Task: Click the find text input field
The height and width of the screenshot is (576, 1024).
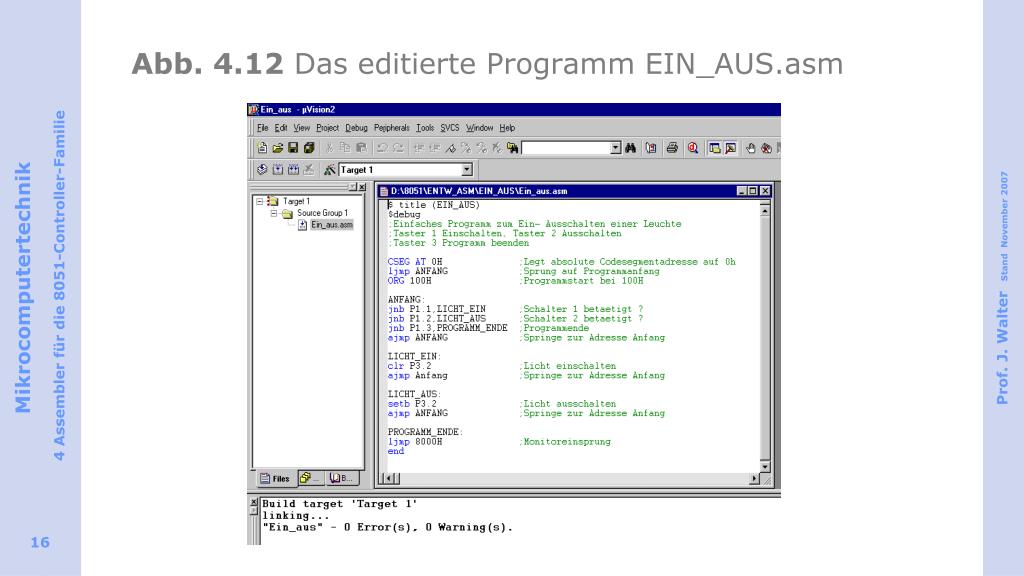Action: (x=566, y=148)
